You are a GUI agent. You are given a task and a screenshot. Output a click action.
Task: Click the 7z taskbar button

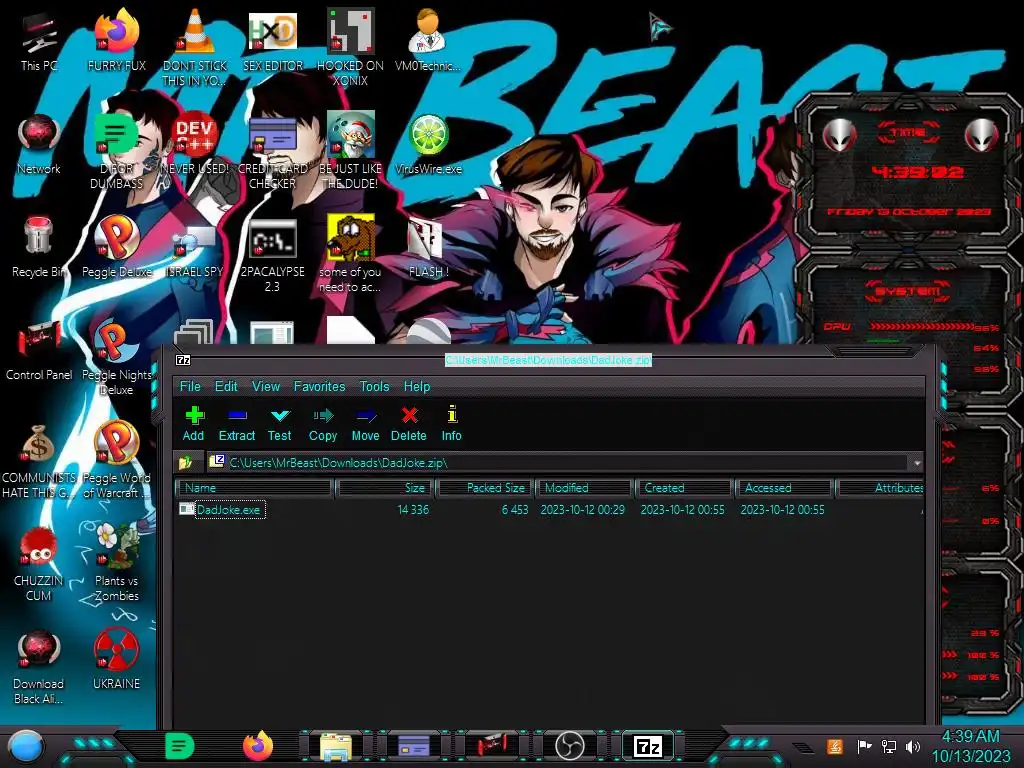pos(647,746)
